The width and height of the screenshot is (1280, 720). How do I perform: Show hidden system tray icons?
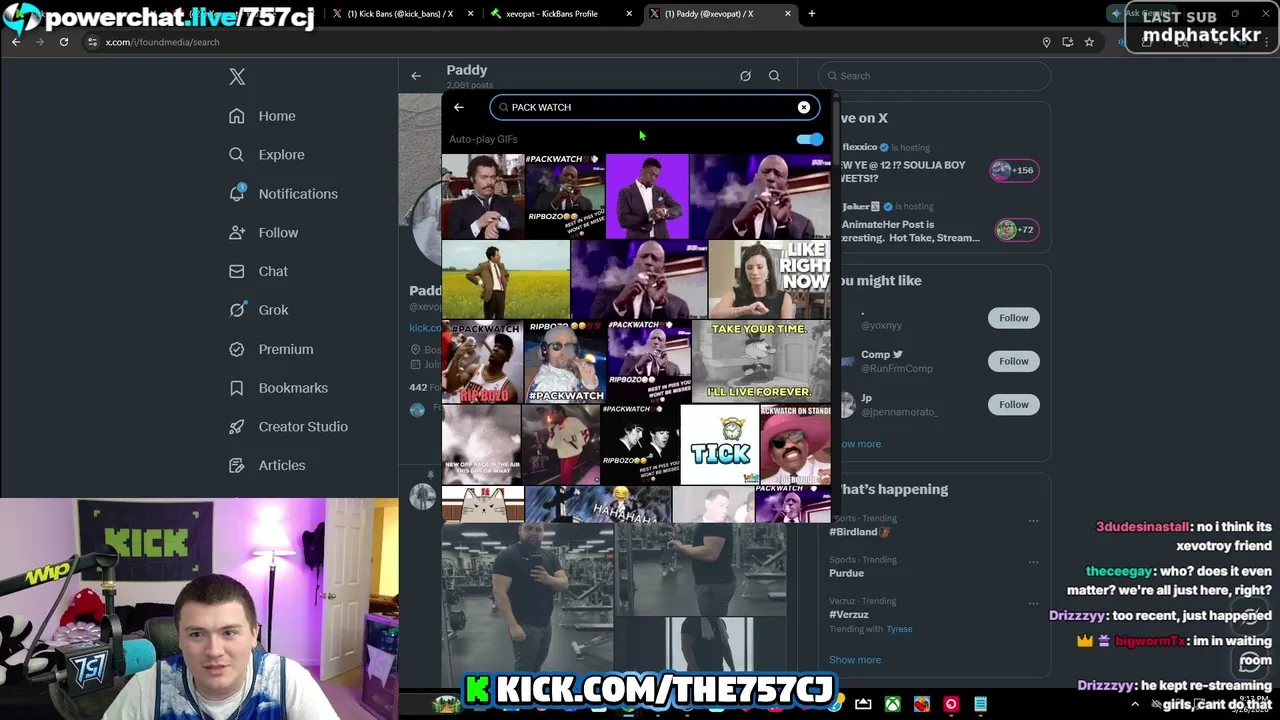coord(1134,705)
